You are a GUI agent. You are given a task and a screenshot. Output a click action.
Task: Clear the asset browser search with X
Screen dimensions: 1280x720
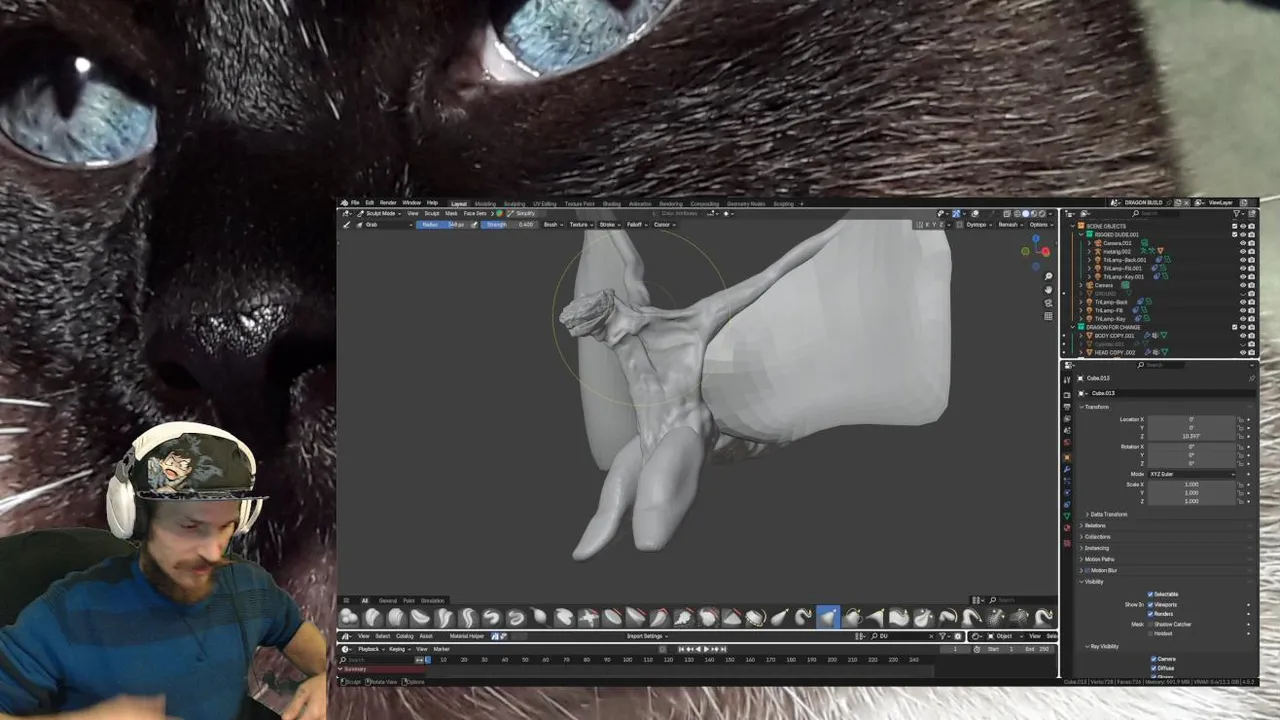(x=930, y=636)
